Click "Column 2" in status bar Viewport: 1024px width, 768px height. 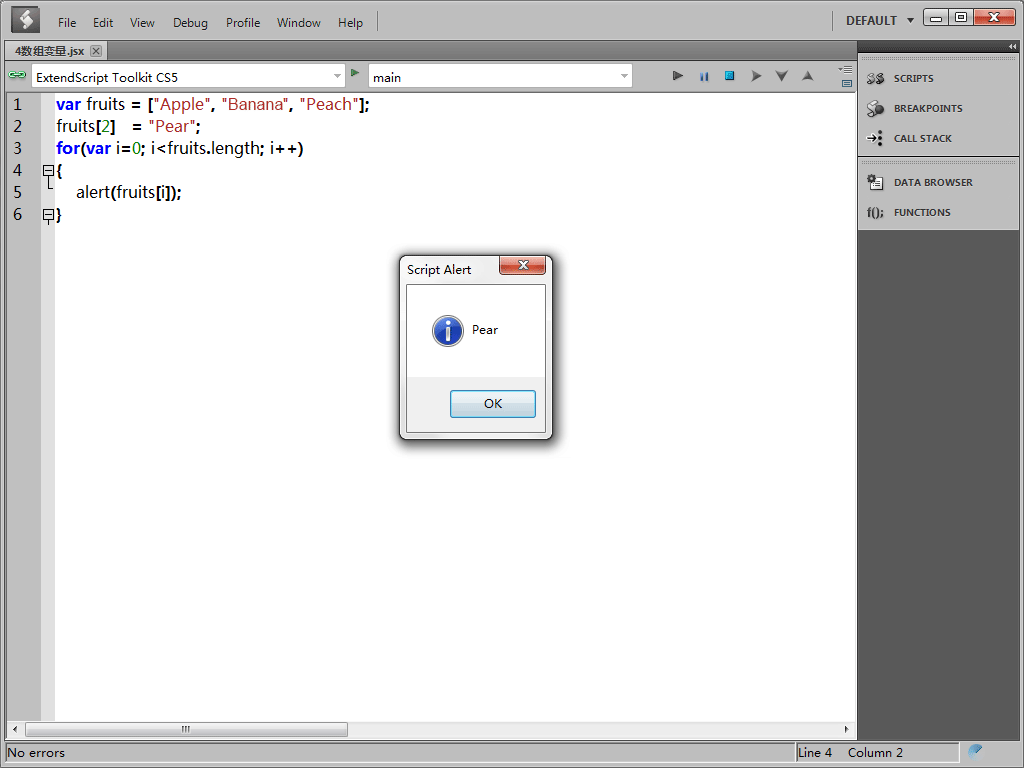tap(875, 752)
